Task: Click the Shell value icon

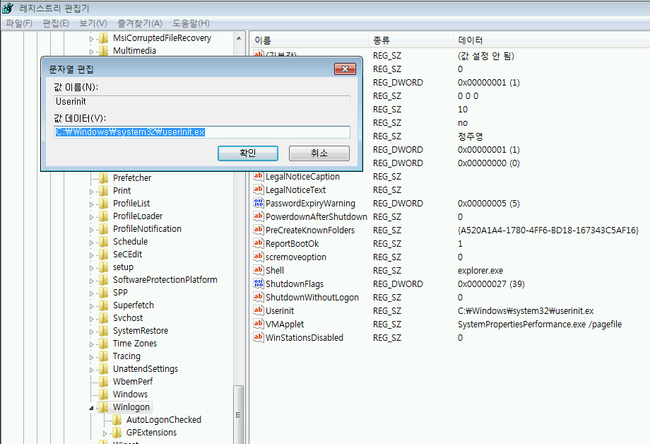Action: point(258,270)
